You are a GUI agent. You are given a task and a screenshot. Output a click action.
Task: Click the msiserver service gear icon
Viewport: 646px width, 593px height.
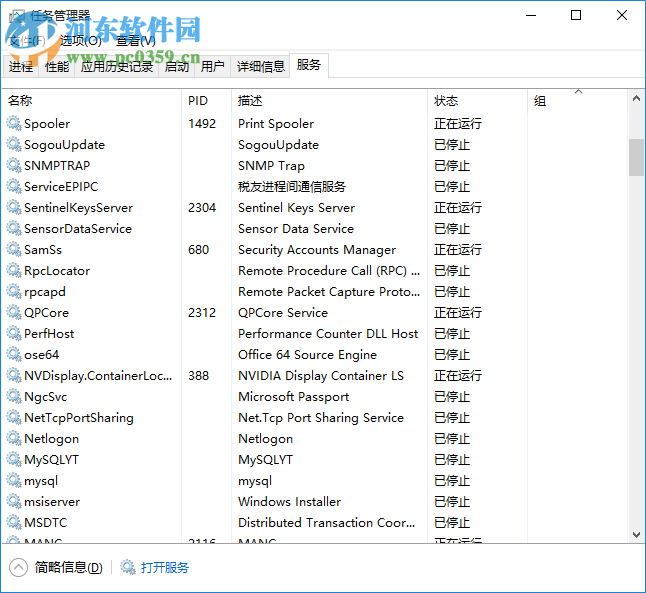click(x=14, y=502)
